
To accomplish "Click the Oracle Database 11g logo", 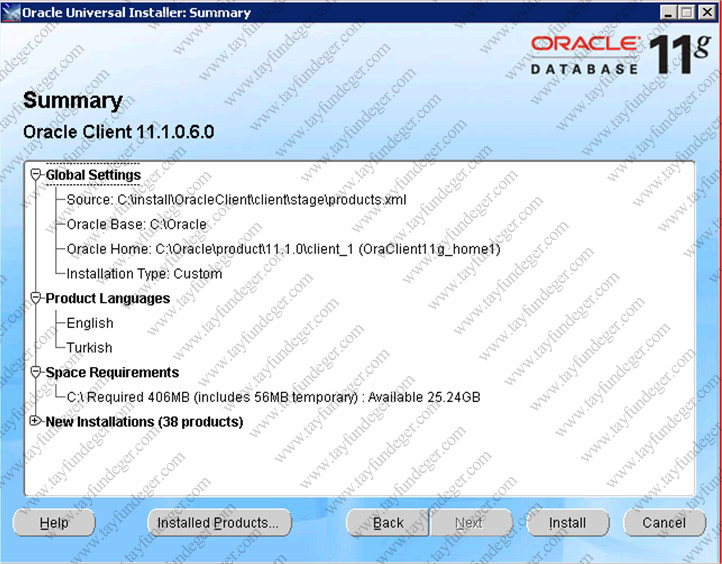I will 620,54.
